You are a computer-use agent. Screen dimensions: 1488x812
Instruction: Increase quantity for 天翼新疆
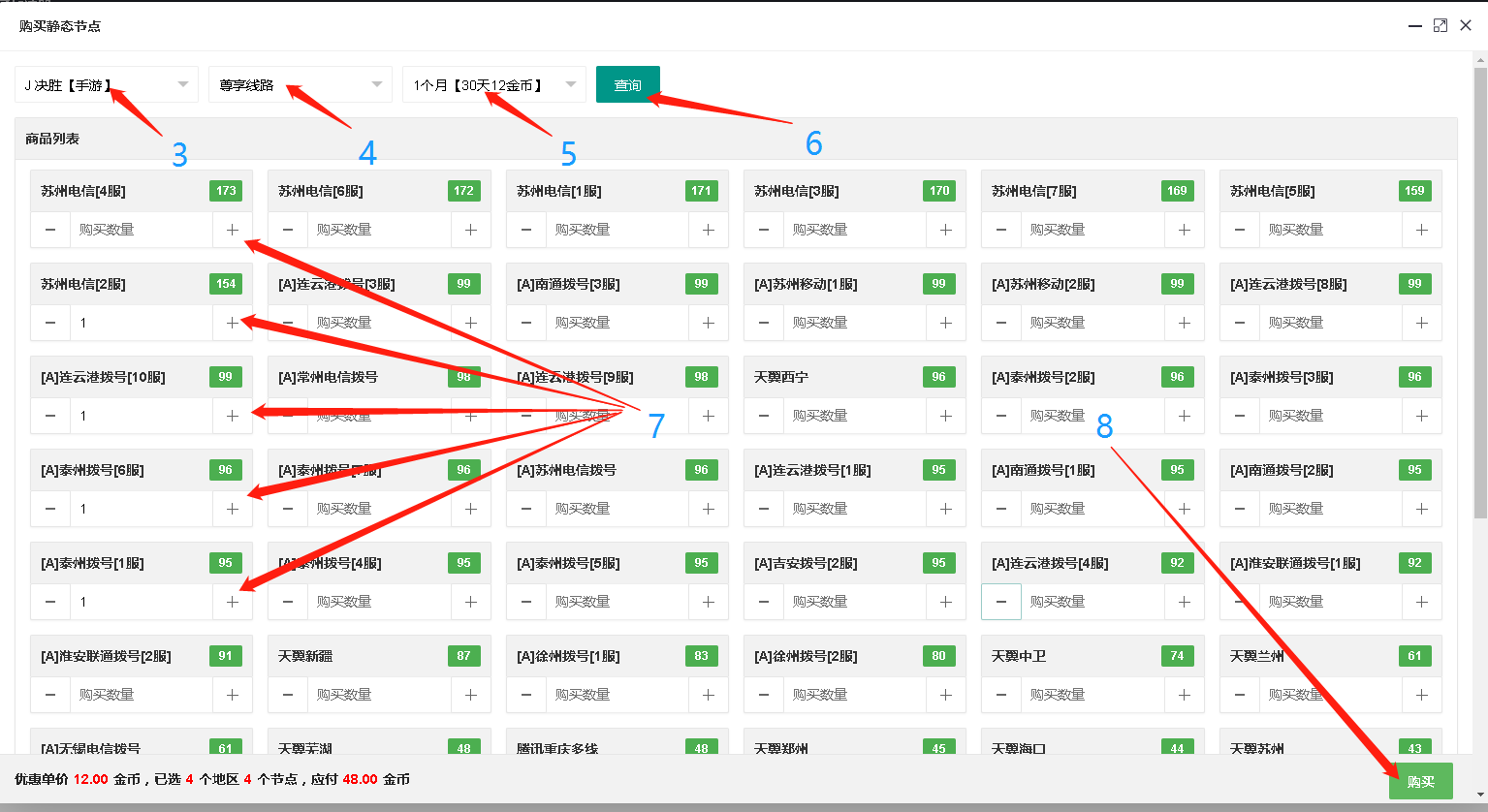tap(470, 695)
